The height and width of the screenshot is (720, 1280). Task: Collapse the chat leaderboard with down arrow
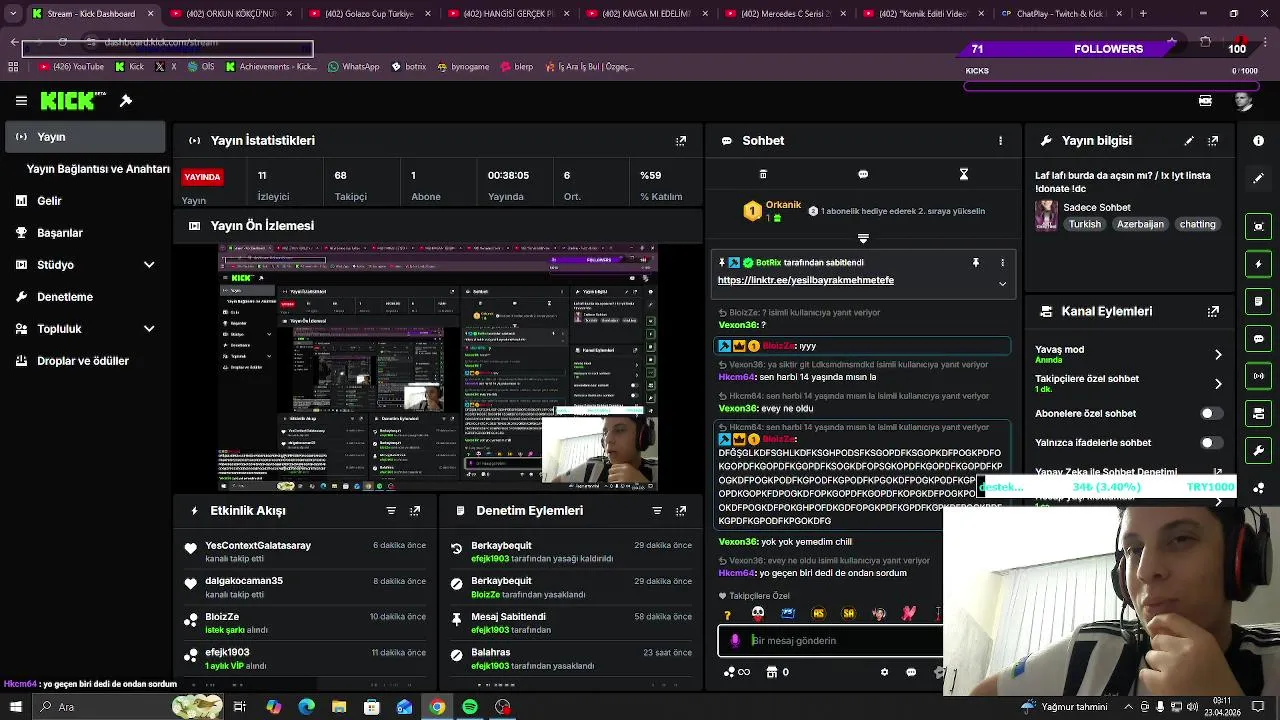[863, 239]
